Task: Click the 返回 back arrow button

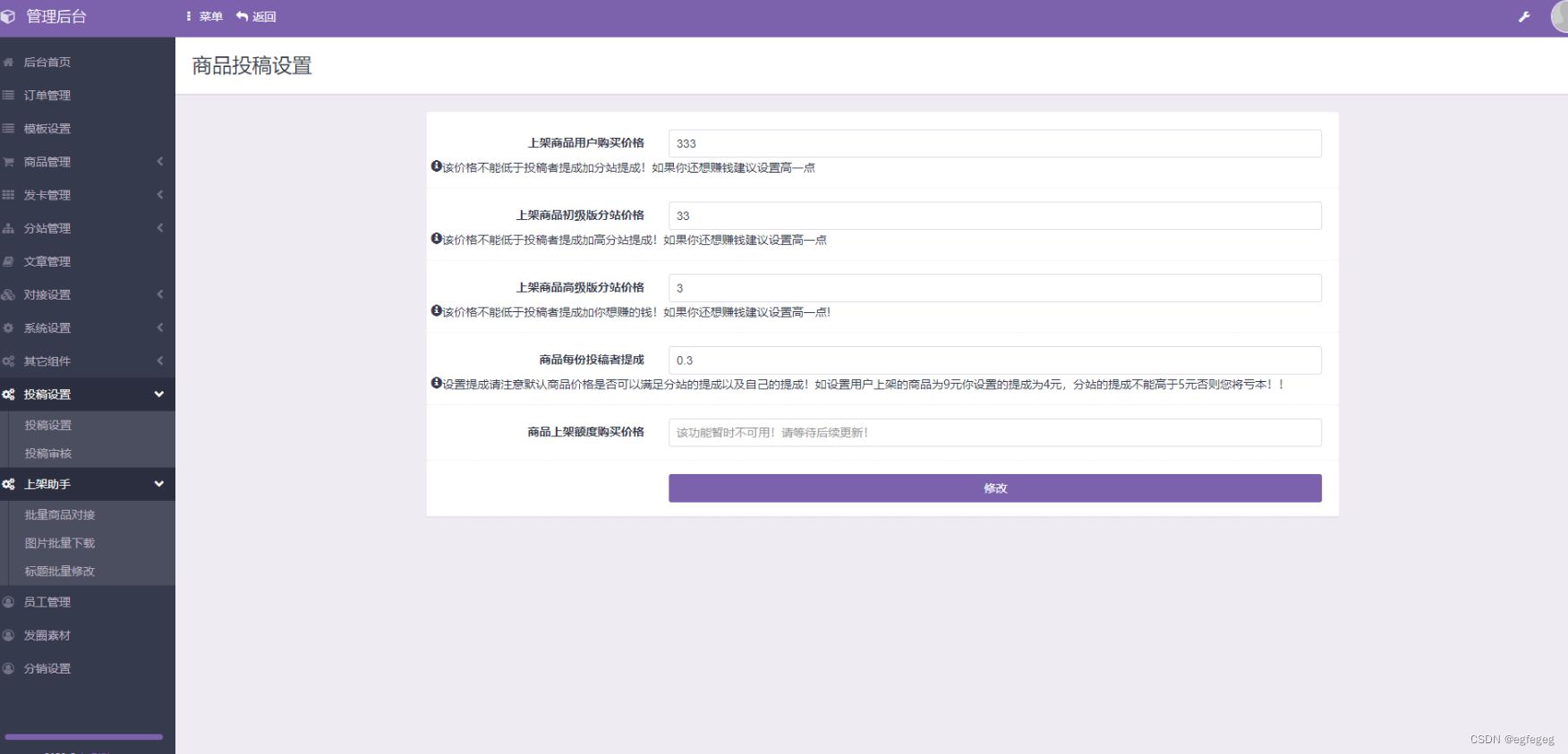Action: (x=256, y=17)
